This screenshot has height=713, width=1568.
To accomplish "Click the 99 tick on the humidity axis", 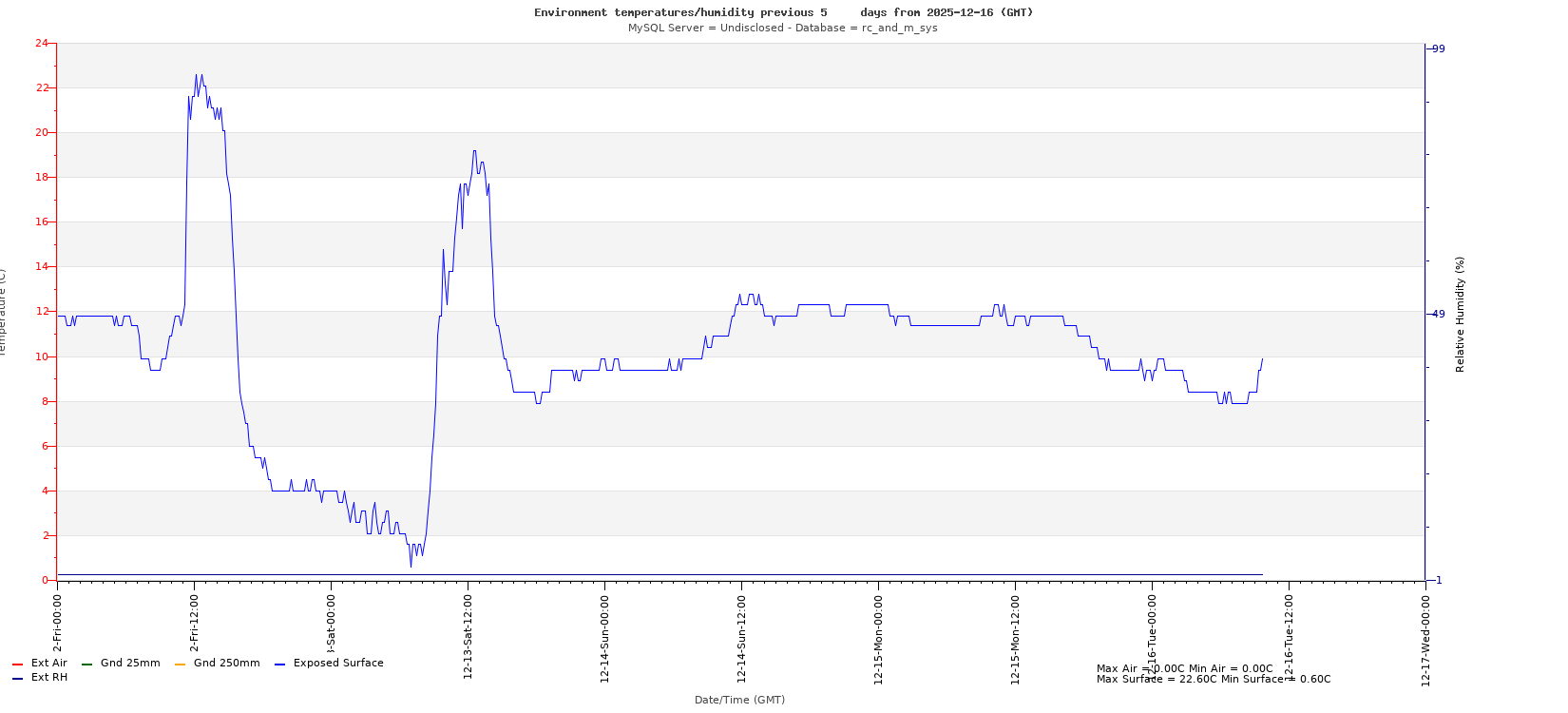I will (x=1438, y=48).
